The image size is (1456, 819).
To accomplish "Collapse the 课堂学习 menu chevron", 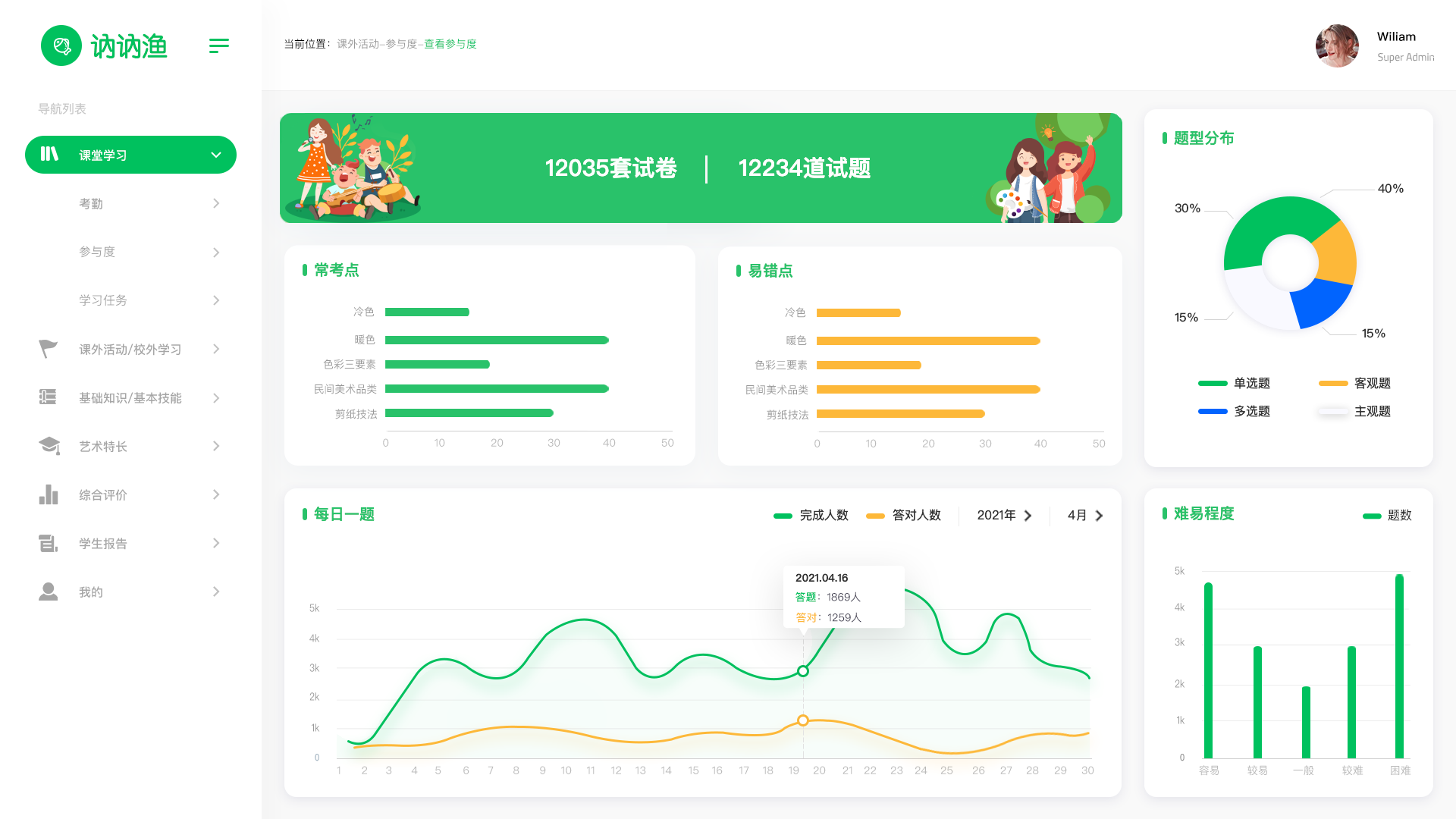I will [216, 155].
